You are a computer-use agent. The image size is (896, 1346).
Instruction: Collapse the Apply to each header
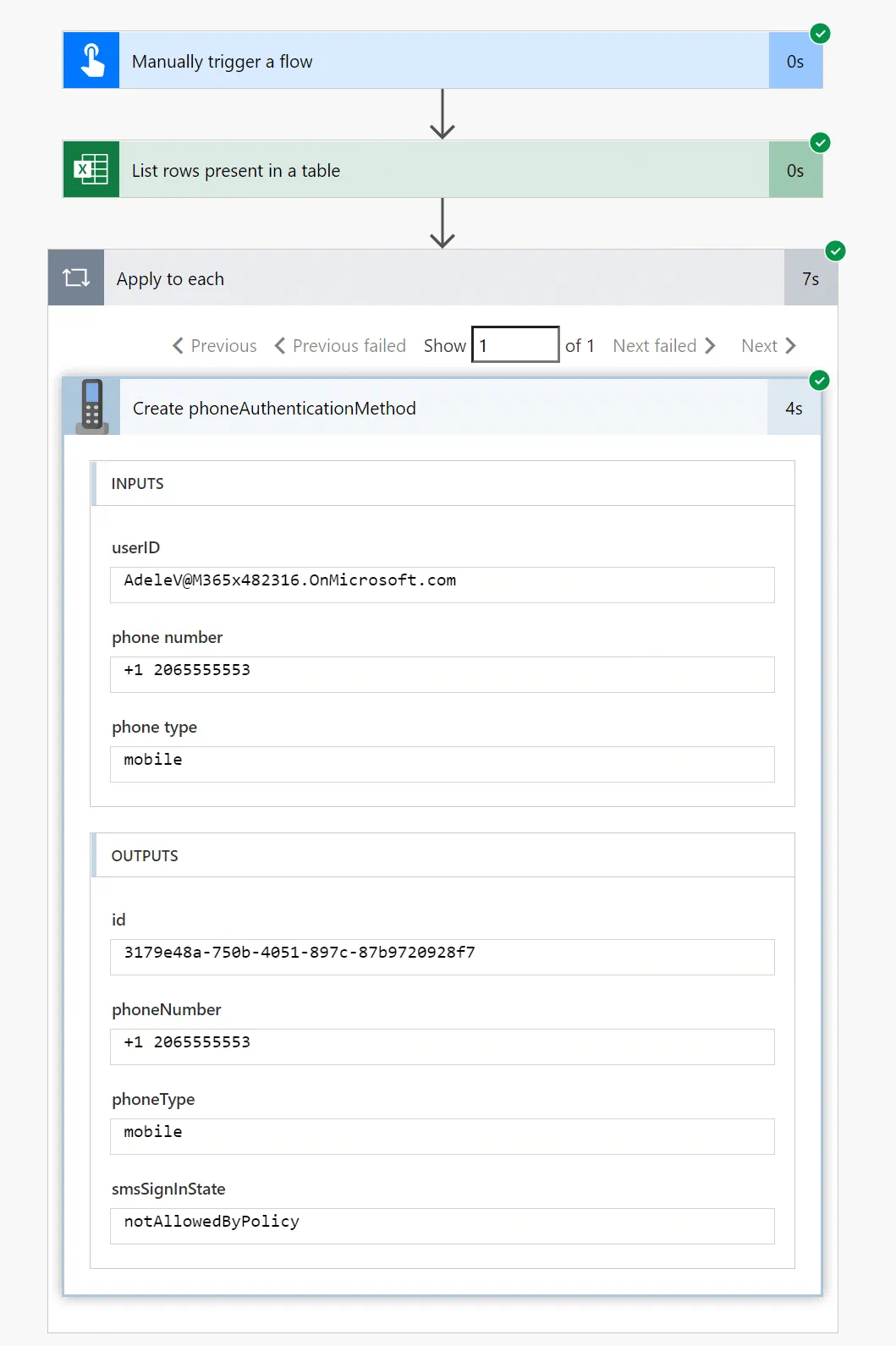coord(443,277)
